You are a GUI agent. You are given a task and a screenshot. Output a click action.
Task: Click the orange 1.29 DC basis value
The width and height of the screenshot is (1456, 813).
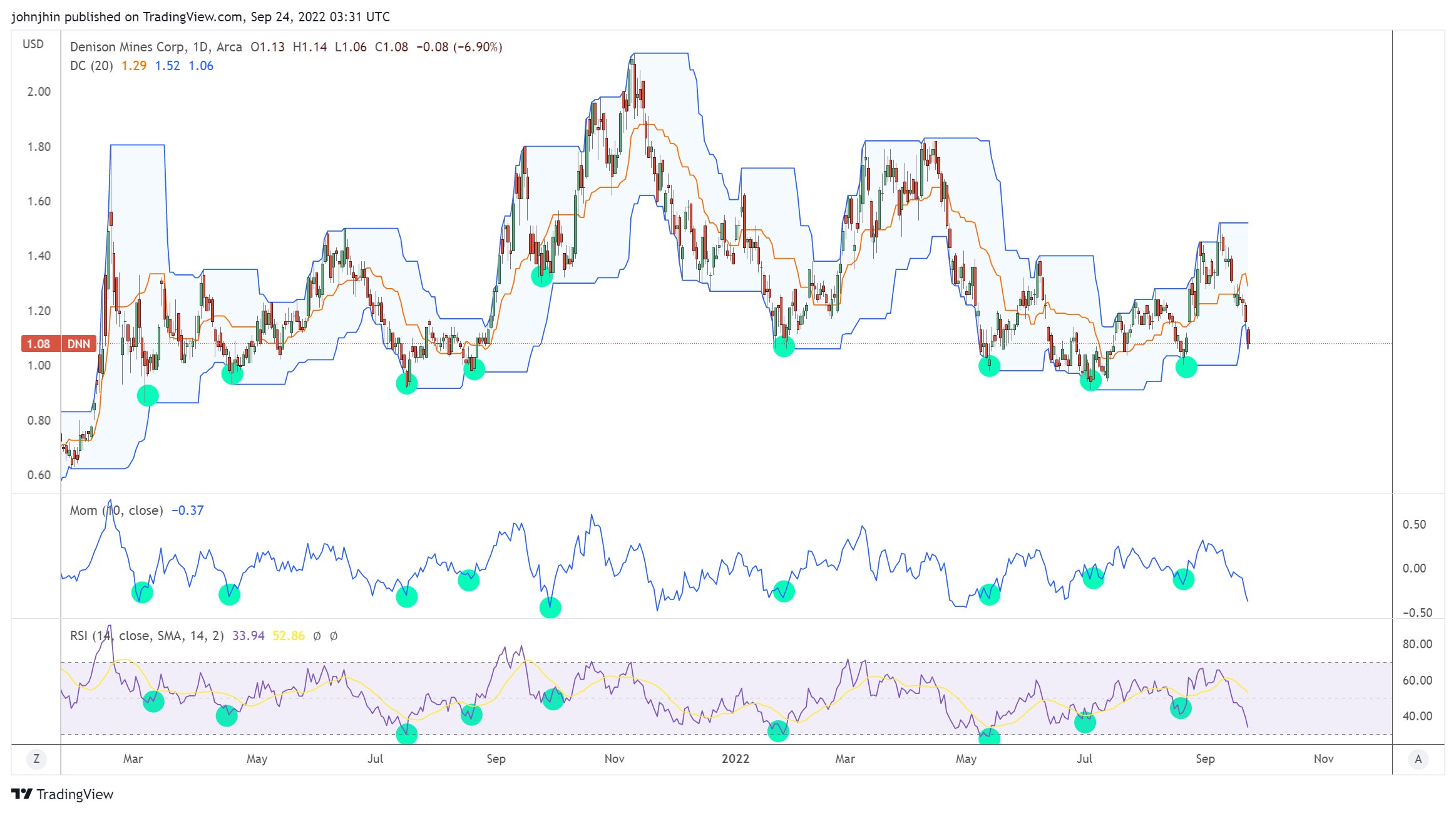(x=134, y=66)
